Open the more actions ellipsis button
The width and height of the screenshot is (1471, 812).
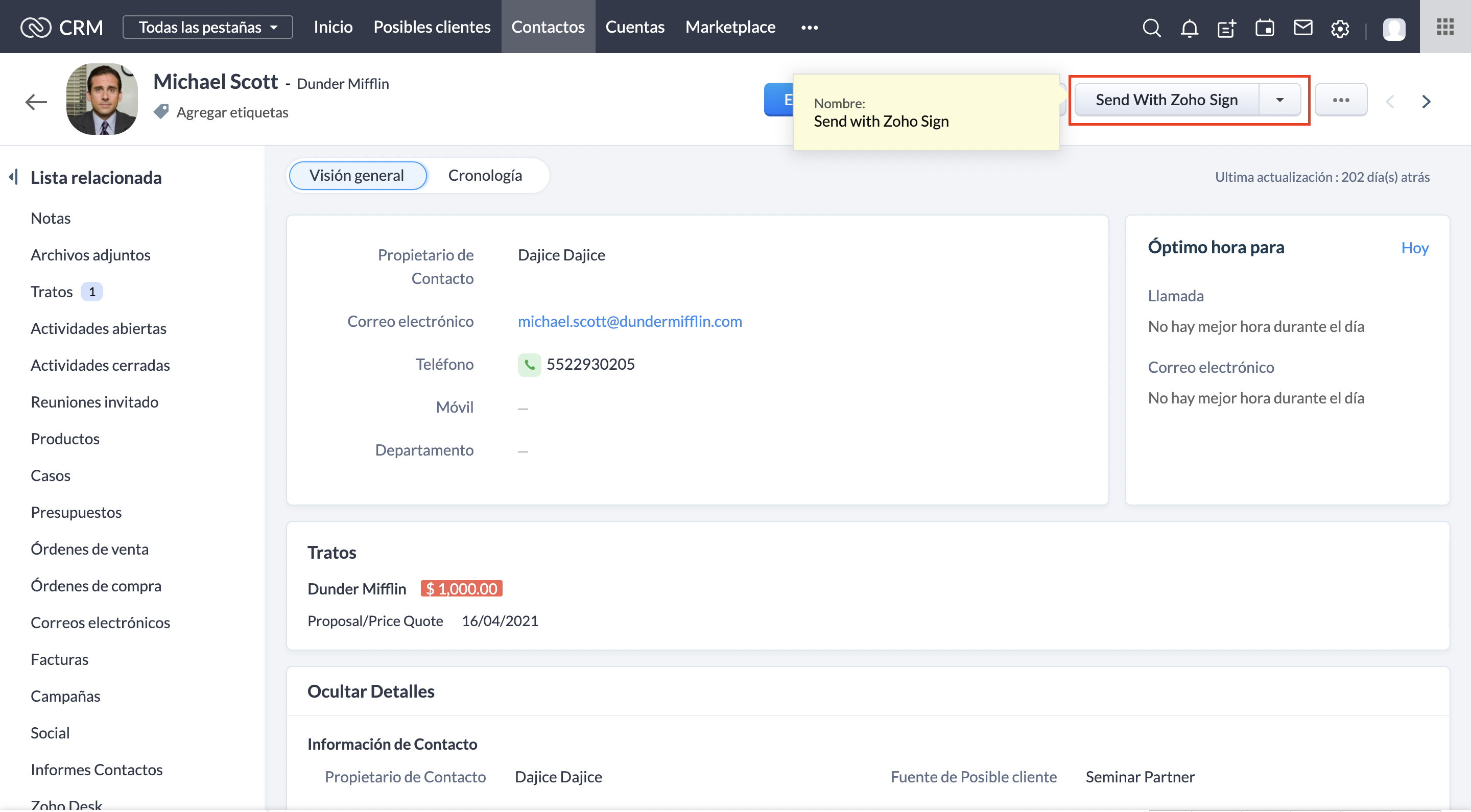pos(1341,100)
